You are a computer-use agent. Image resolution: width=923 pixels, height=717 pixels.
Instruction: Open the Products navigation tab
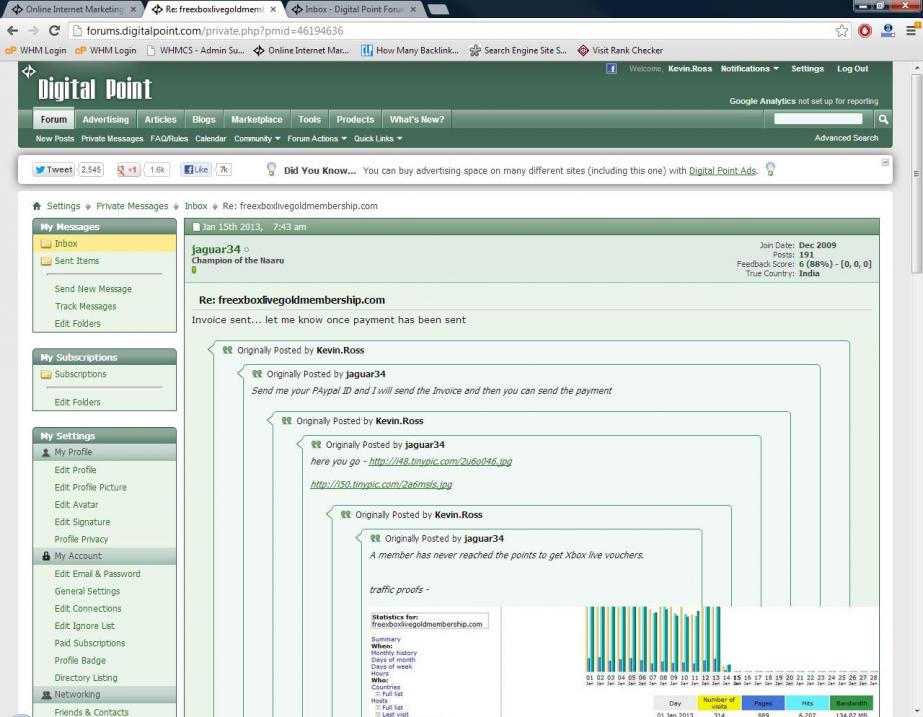355,120
